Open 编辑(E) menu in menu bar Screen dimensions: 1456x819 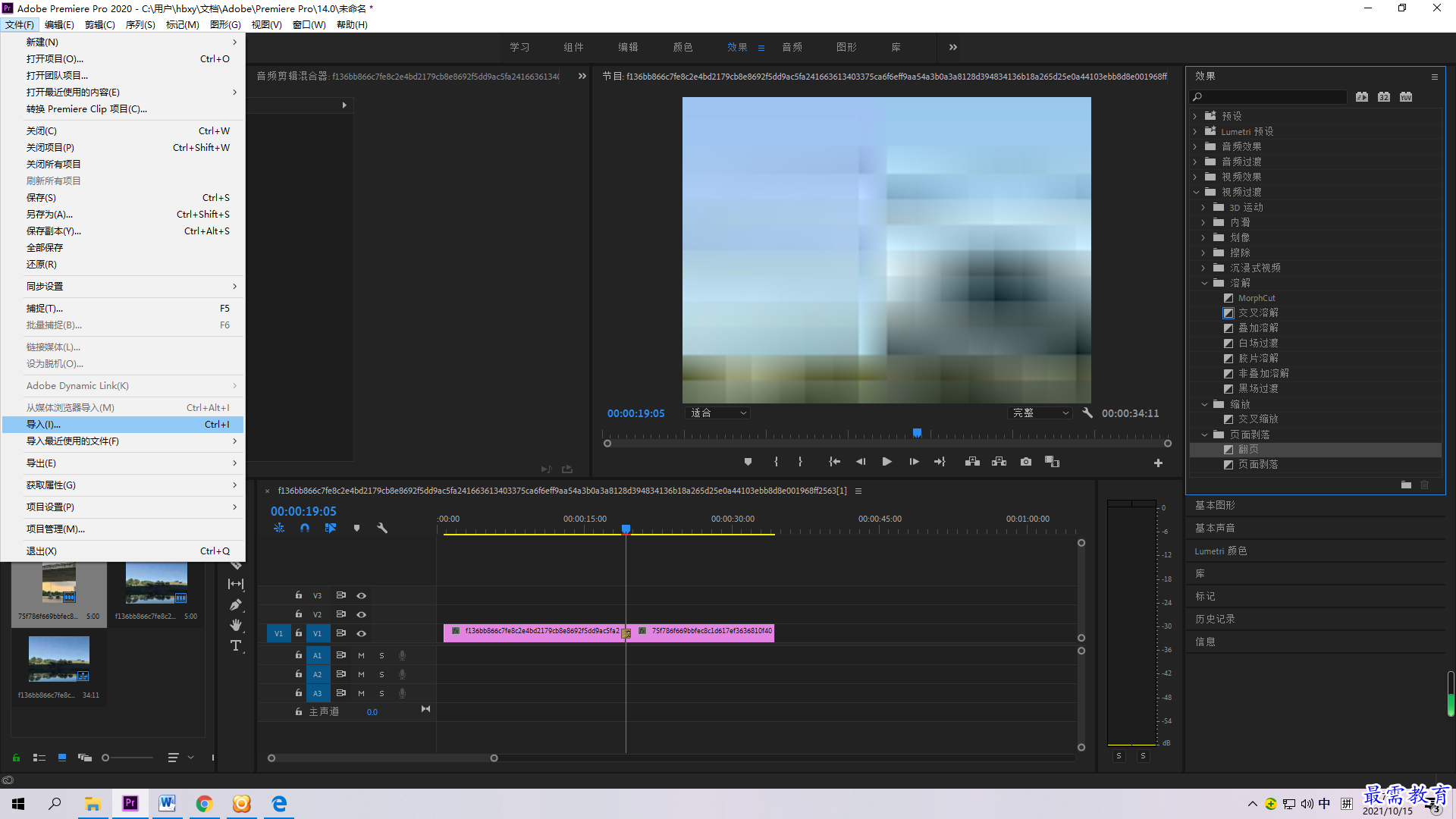(59, 25)
